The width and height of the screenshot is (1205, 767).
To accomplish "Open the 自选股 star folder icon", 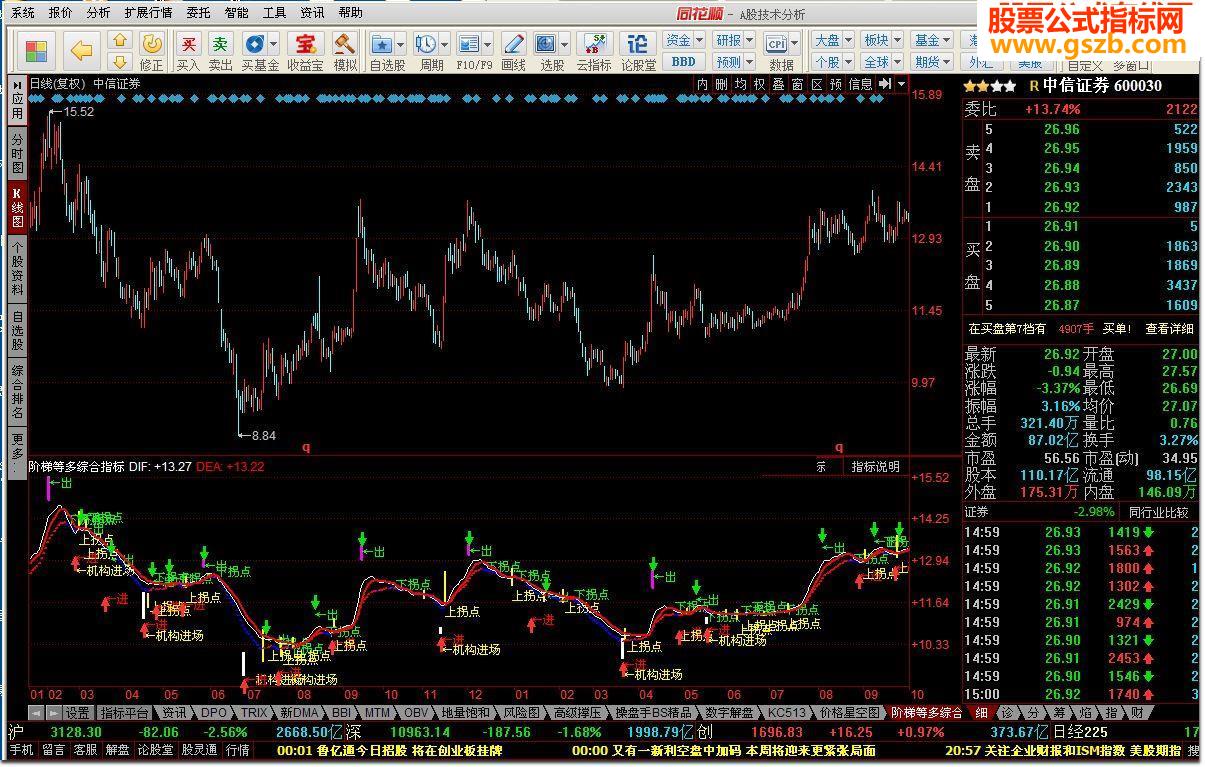I will pos(382,45).
